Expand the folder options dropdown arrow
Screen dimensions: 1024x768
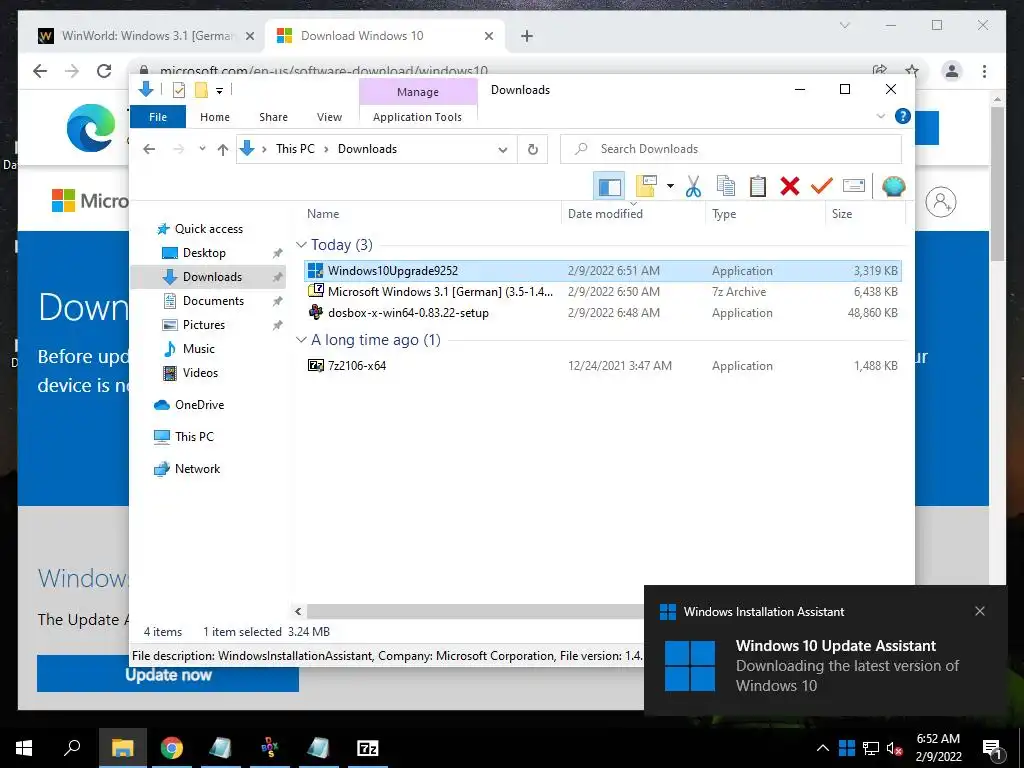(x=670, y=186)
